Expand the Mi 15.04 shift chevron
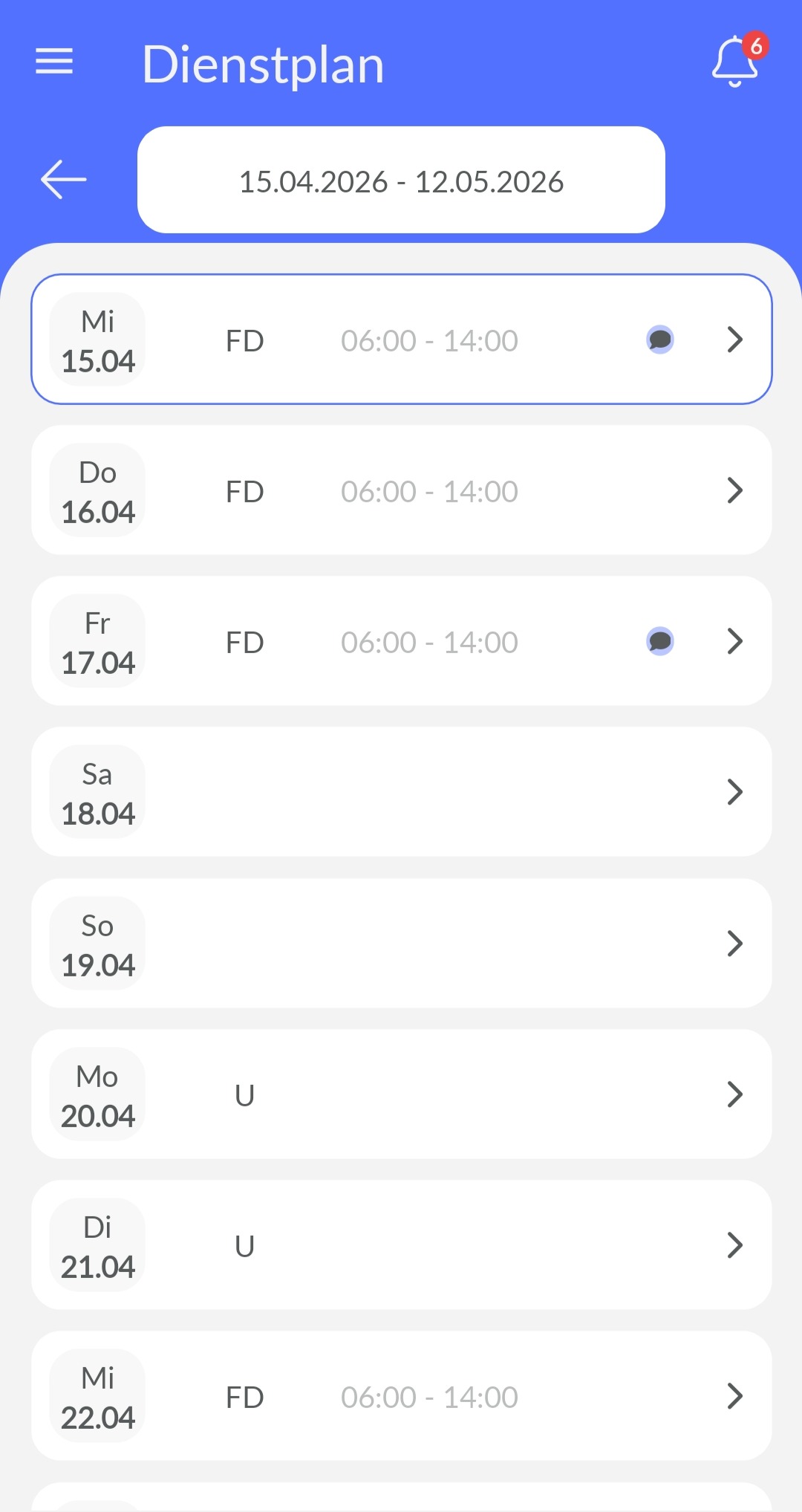The image size is (802, 1512). point(734,340)
